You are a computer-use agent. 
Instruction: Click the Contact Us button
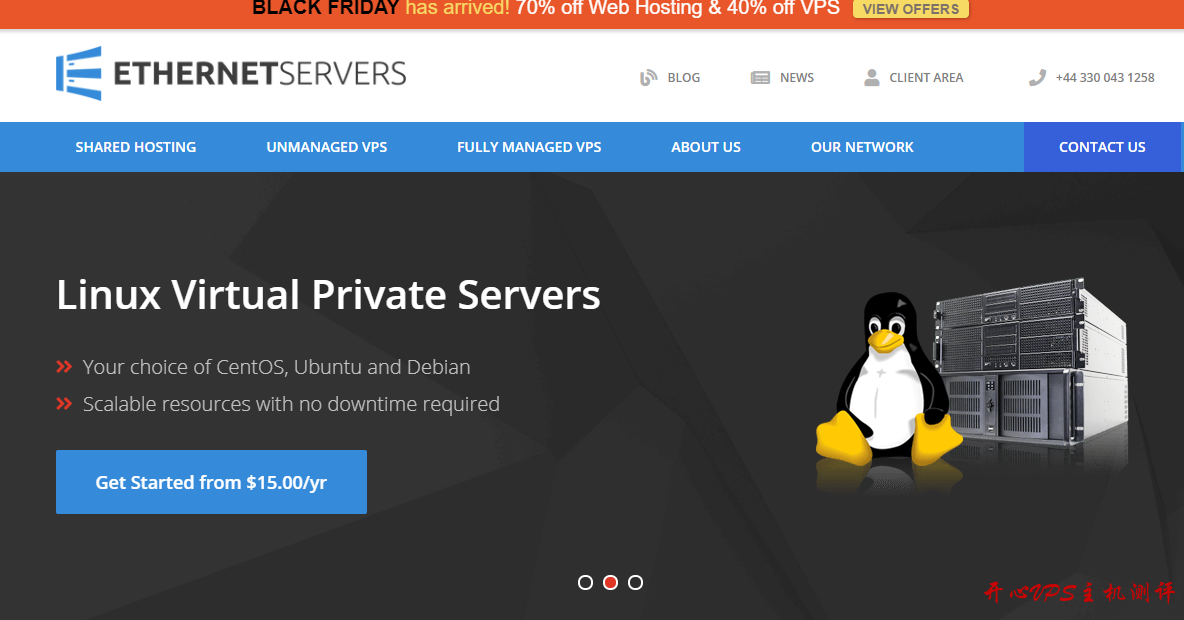tap(1102, 147)
